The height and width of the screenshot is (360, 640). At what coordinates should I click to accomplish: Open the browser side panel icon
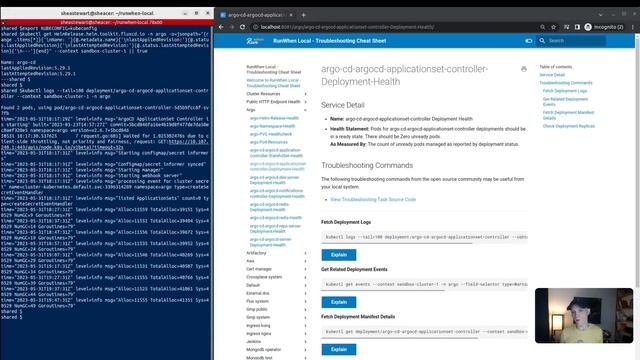577,27
